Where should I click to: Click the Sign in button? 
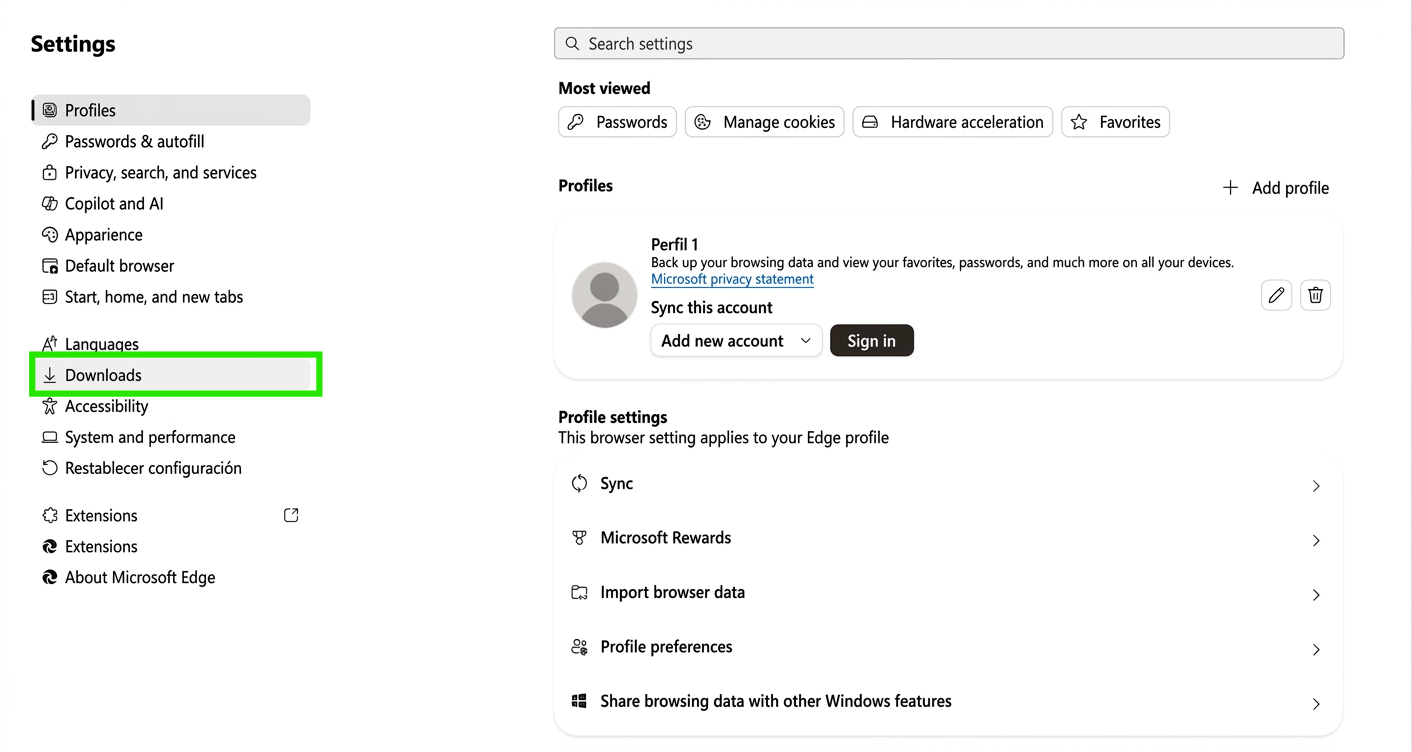pos(872,341)
